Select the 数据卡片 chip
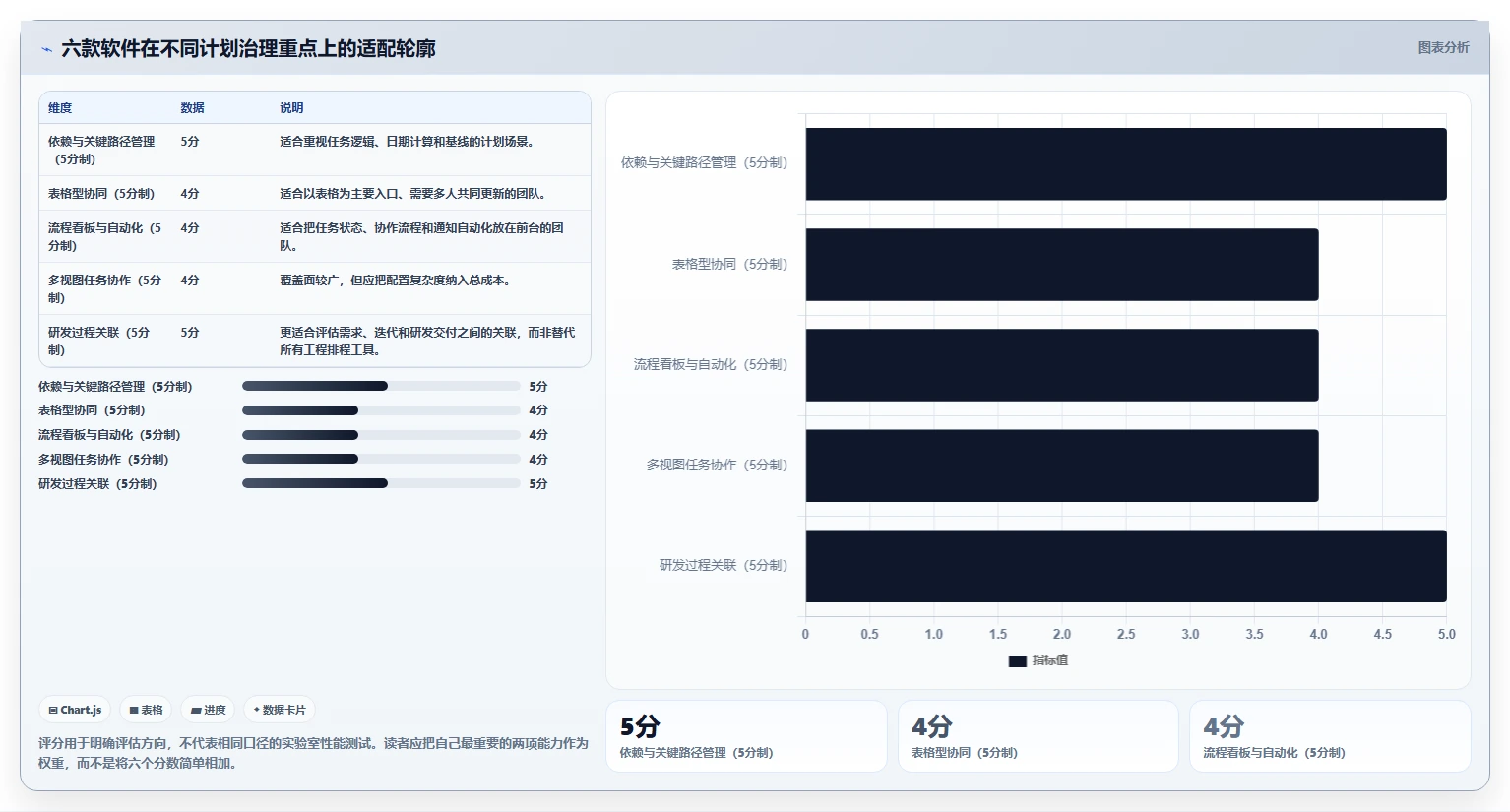1510x812 pixels. coord(280,710)
